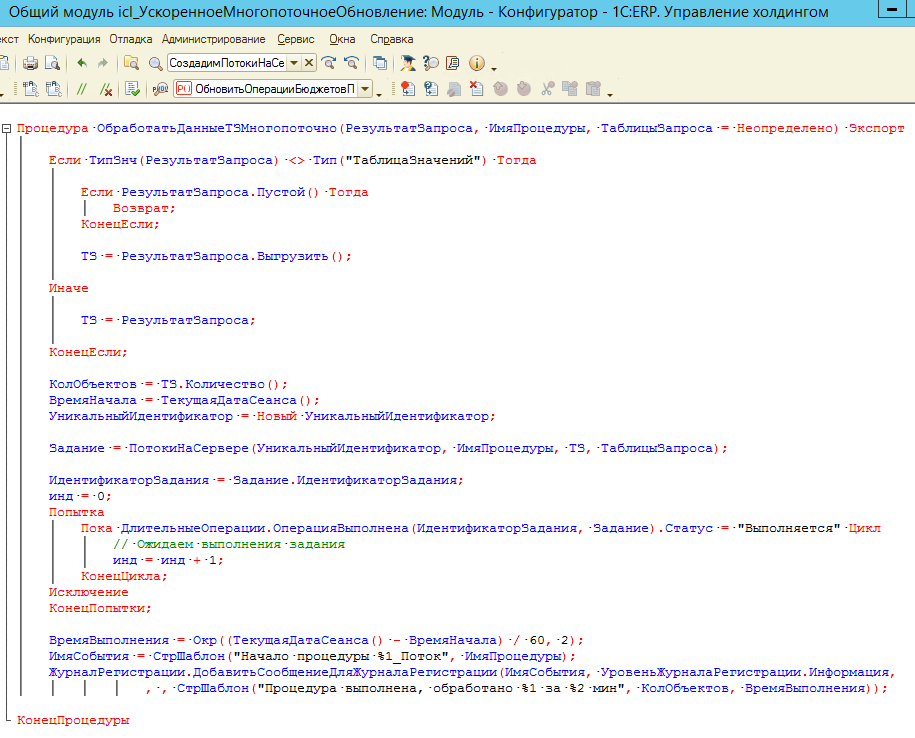Set a conditional breakpoint

click(431, 89)
